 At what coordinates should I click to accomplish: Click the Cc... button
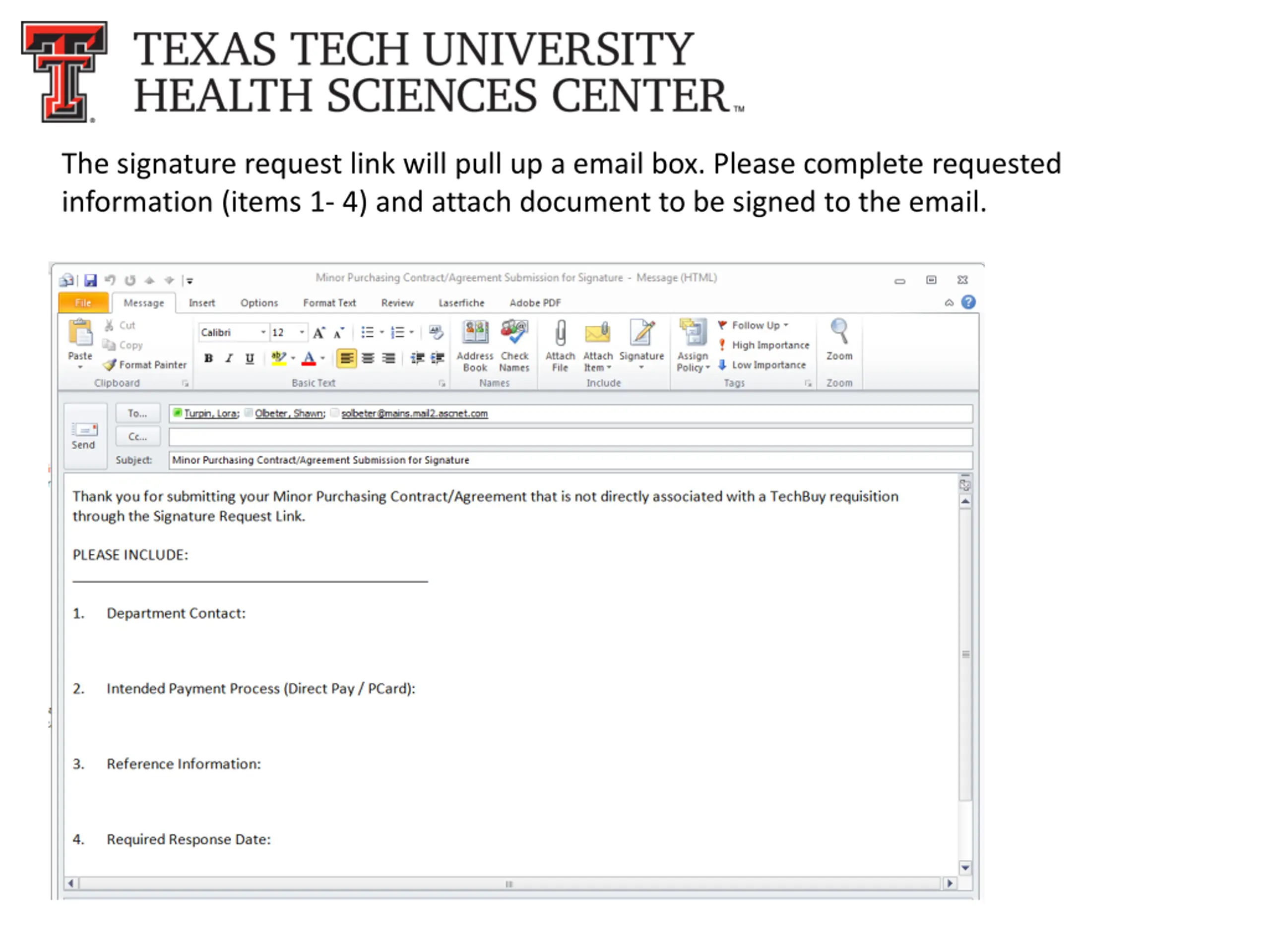click(x=137, y=437)
